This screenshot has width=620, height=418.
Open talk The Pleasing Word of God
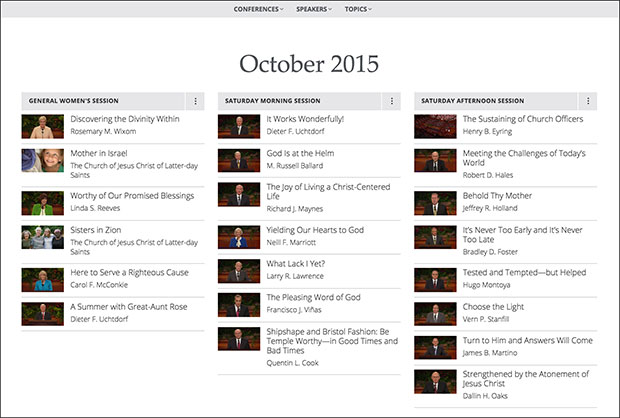tap(313, 297)
